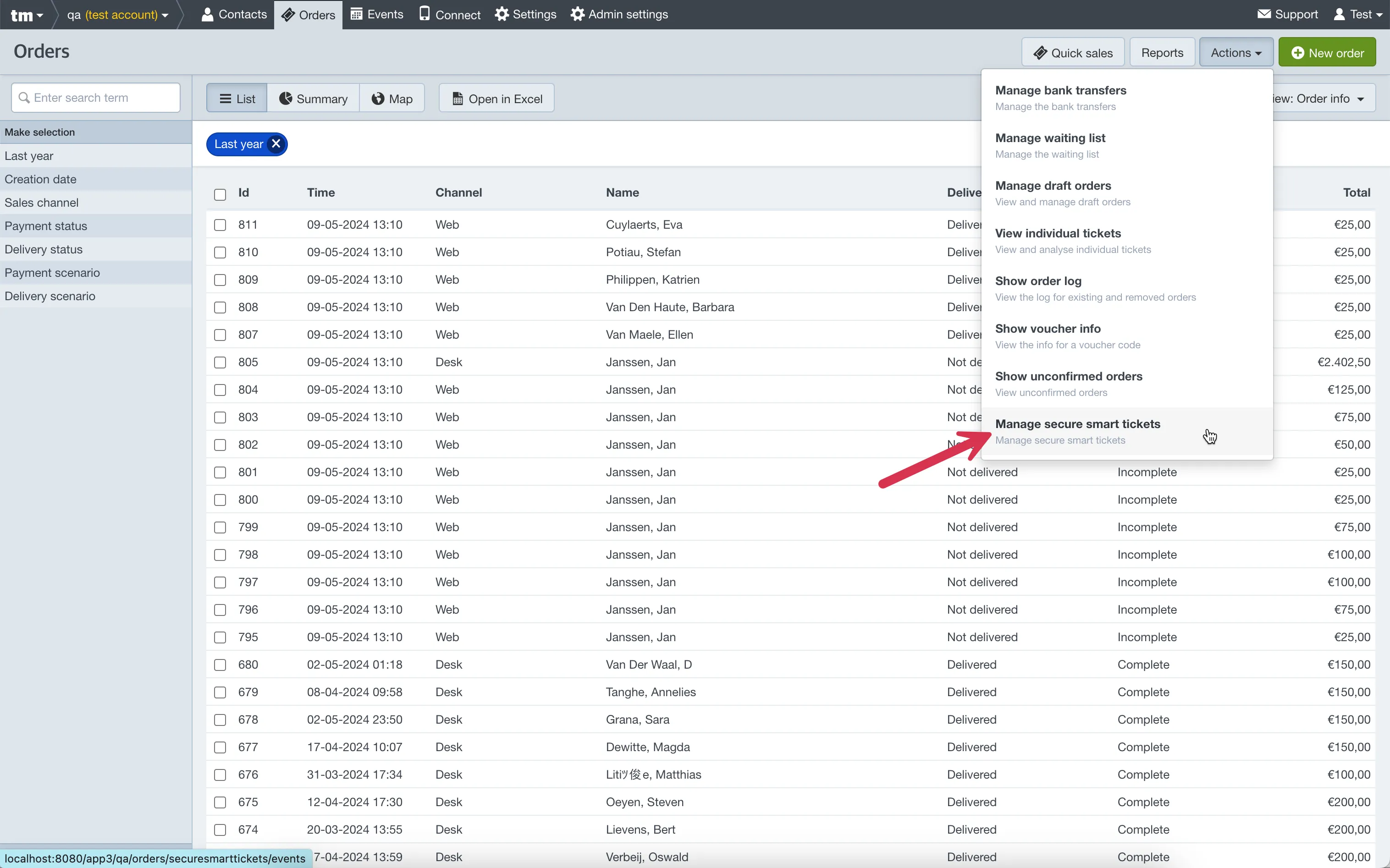Screen dimensions: 1390x868
Task: Click the Quick sales ticket icon
Action: coord(1040,53)
